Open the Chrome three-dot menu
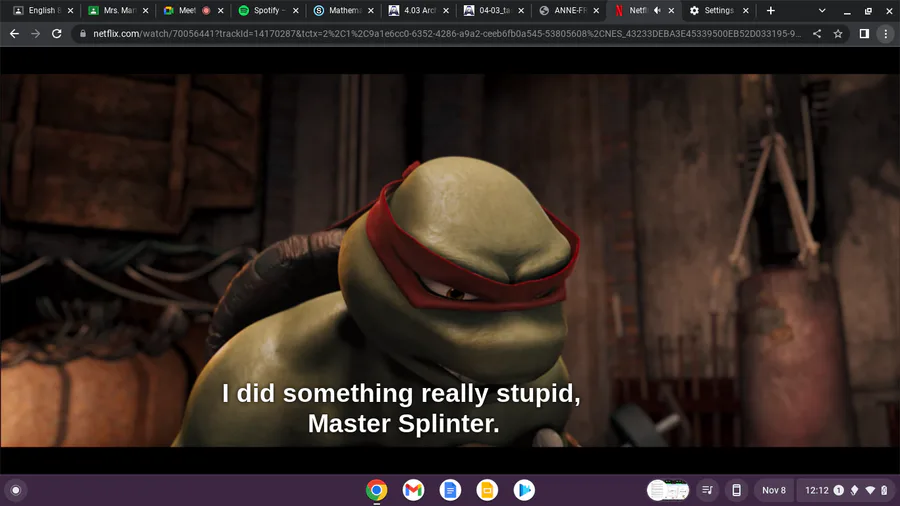The width and height of the screenshot is (900, 506). click(886, 34)
